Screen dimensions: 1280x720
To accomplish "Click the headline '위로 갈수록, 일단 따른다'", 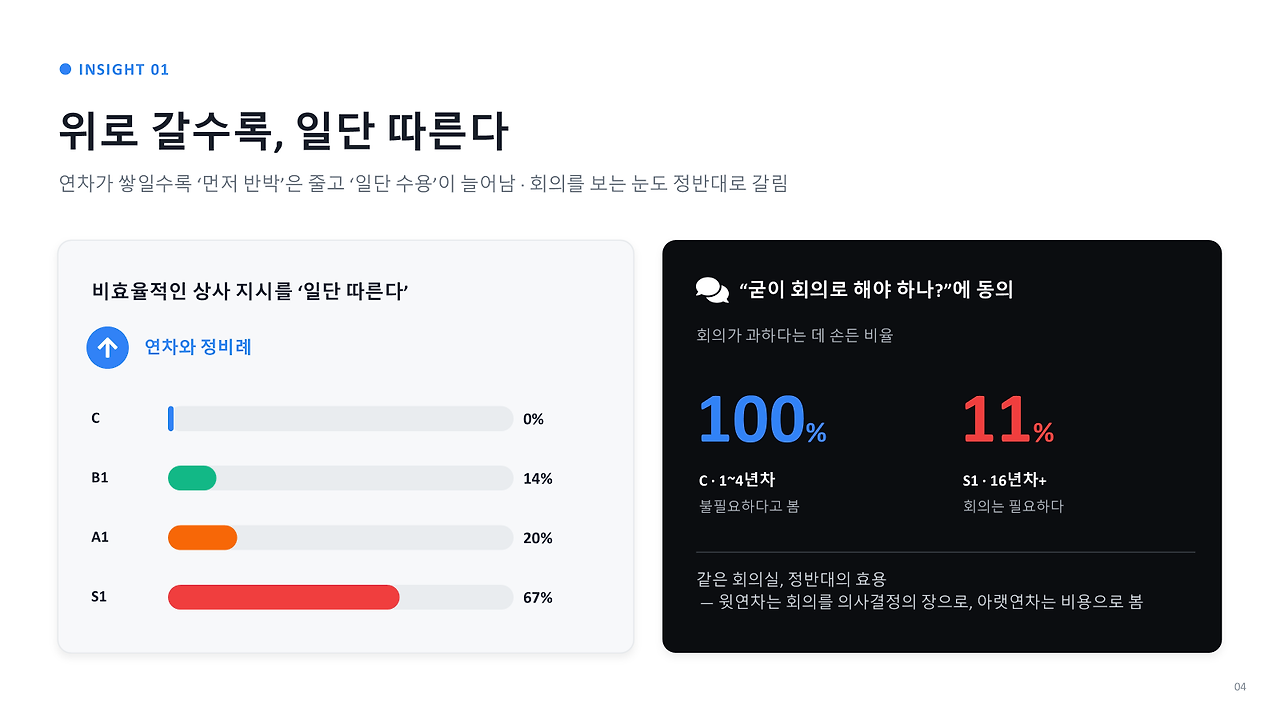I will point(284,131).
